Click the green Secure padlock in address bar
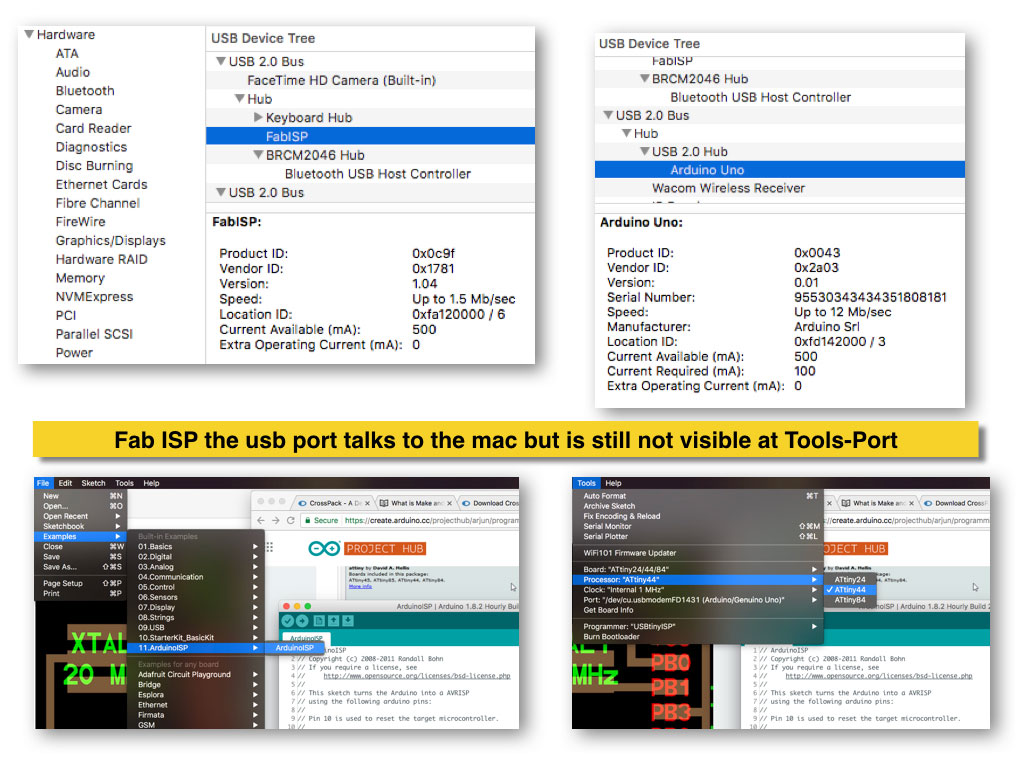This screenshot has height=768, width=1024. [308, 520]
